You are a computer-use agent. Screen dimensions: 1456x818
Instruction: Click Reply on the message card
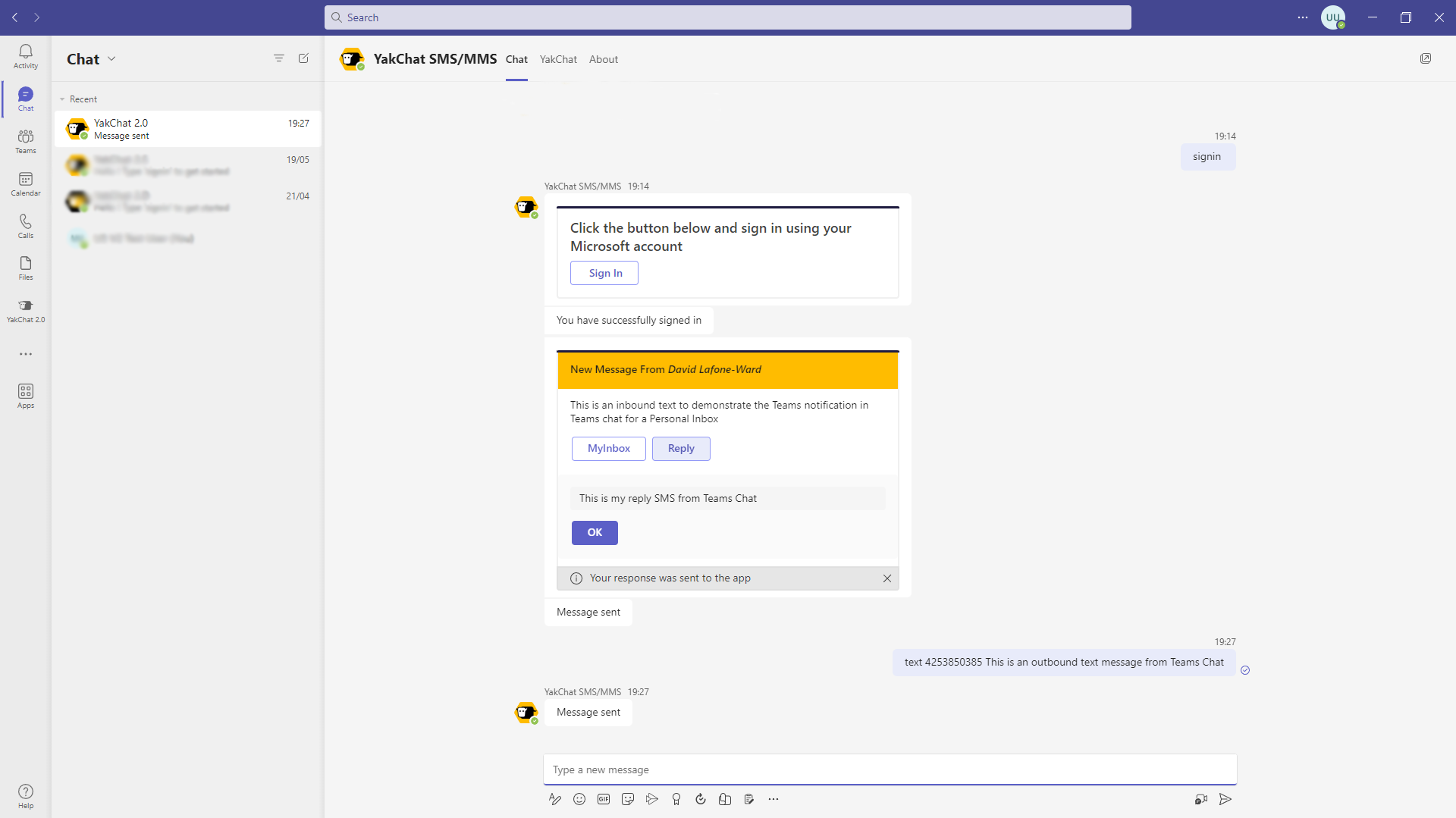(x=681, y=448)
